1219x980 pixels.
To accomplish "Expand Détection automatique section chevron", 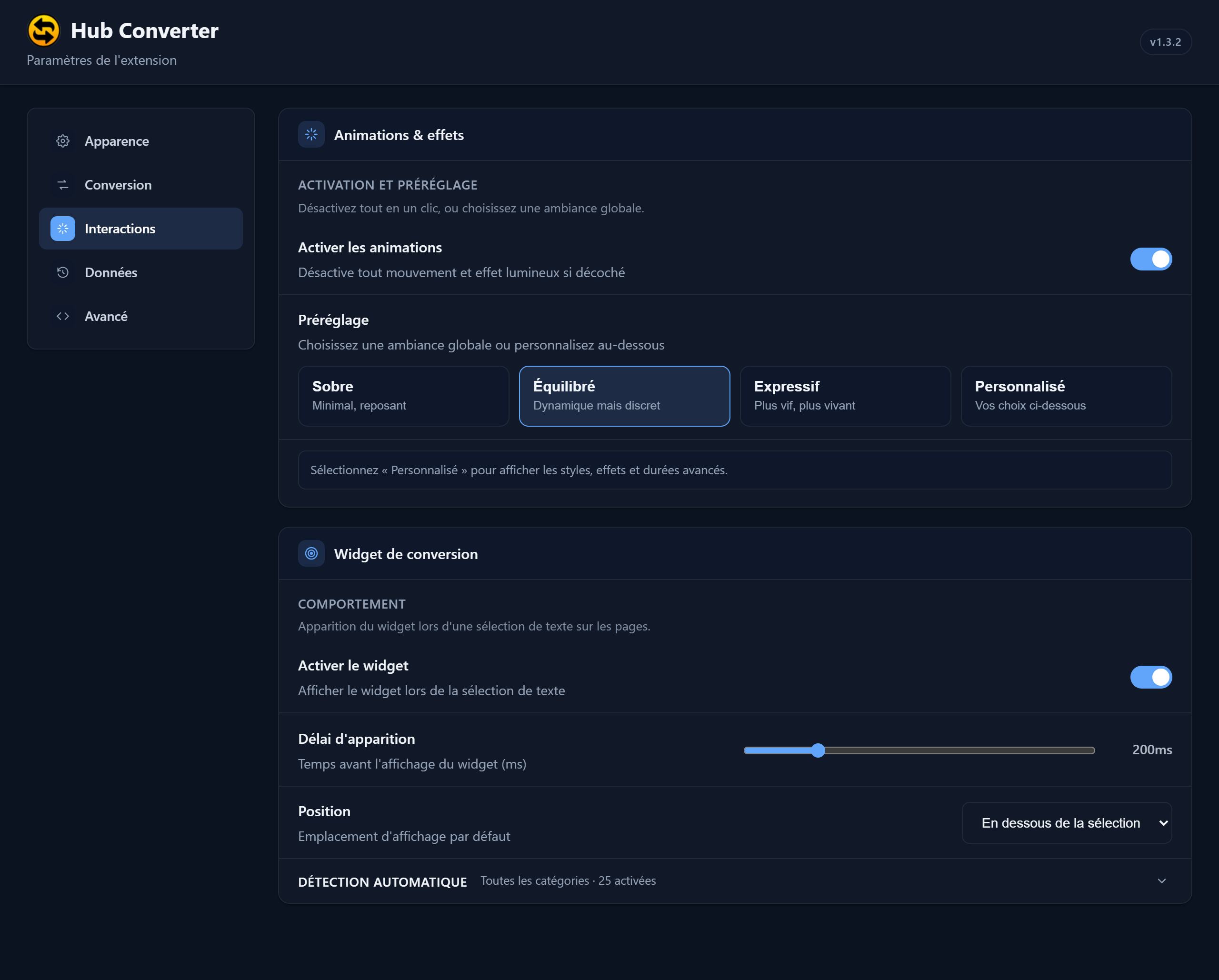I will click(x=1162, y=881).
